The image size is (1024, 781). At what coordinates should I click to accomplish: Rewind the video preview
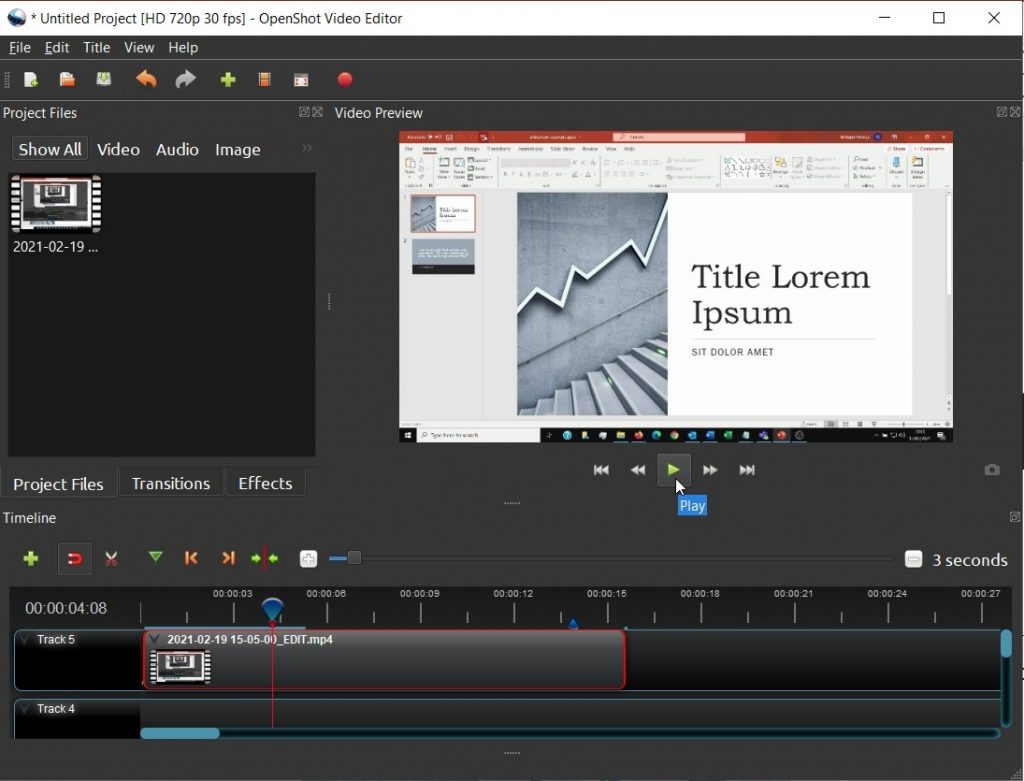click(x=638, y=470)
